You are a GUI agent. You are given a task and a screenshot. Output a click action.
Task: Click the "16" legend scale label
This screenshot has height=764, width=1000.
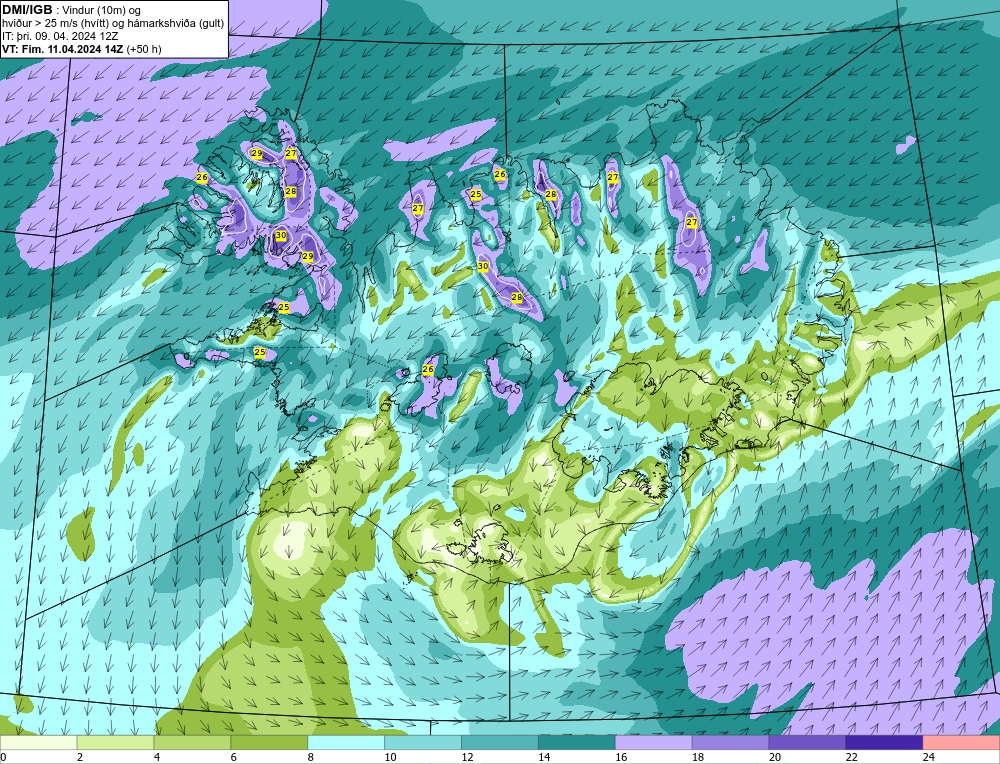click(x=621, y=757)
